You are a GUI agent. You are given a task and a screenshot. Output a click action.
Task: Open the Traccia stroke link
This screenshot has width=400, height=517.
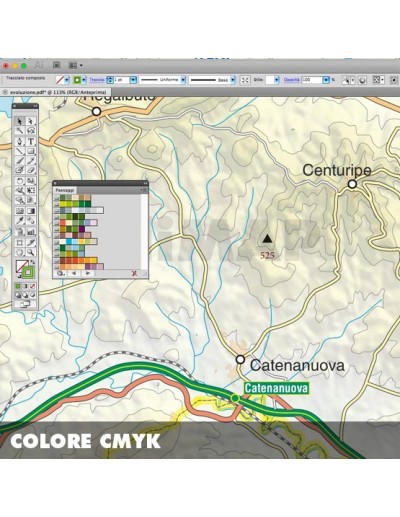(x=97, y=80)
